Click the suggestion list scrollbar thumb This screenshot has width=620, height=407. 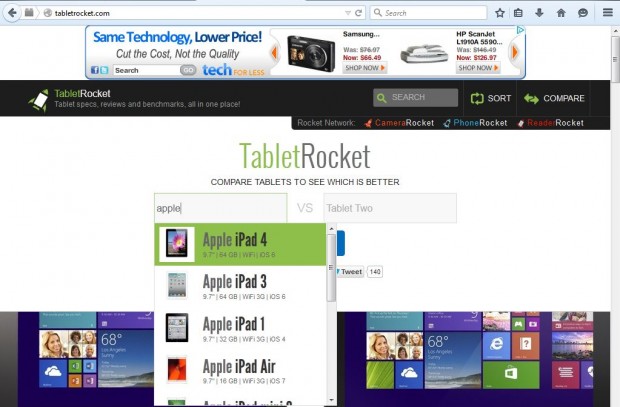(x=331, y=267)
